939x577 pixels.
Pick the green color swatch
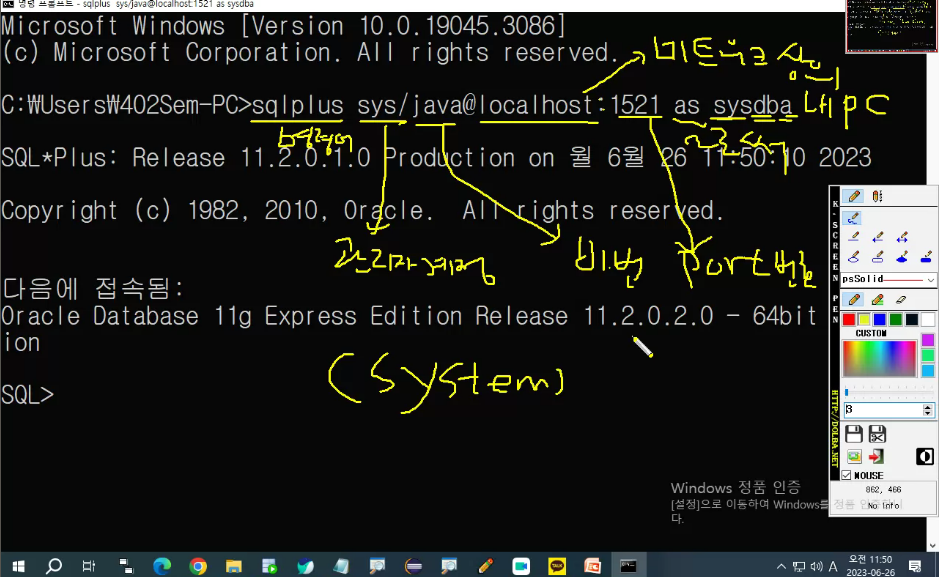pyautogui.click(x=896, y=319)
